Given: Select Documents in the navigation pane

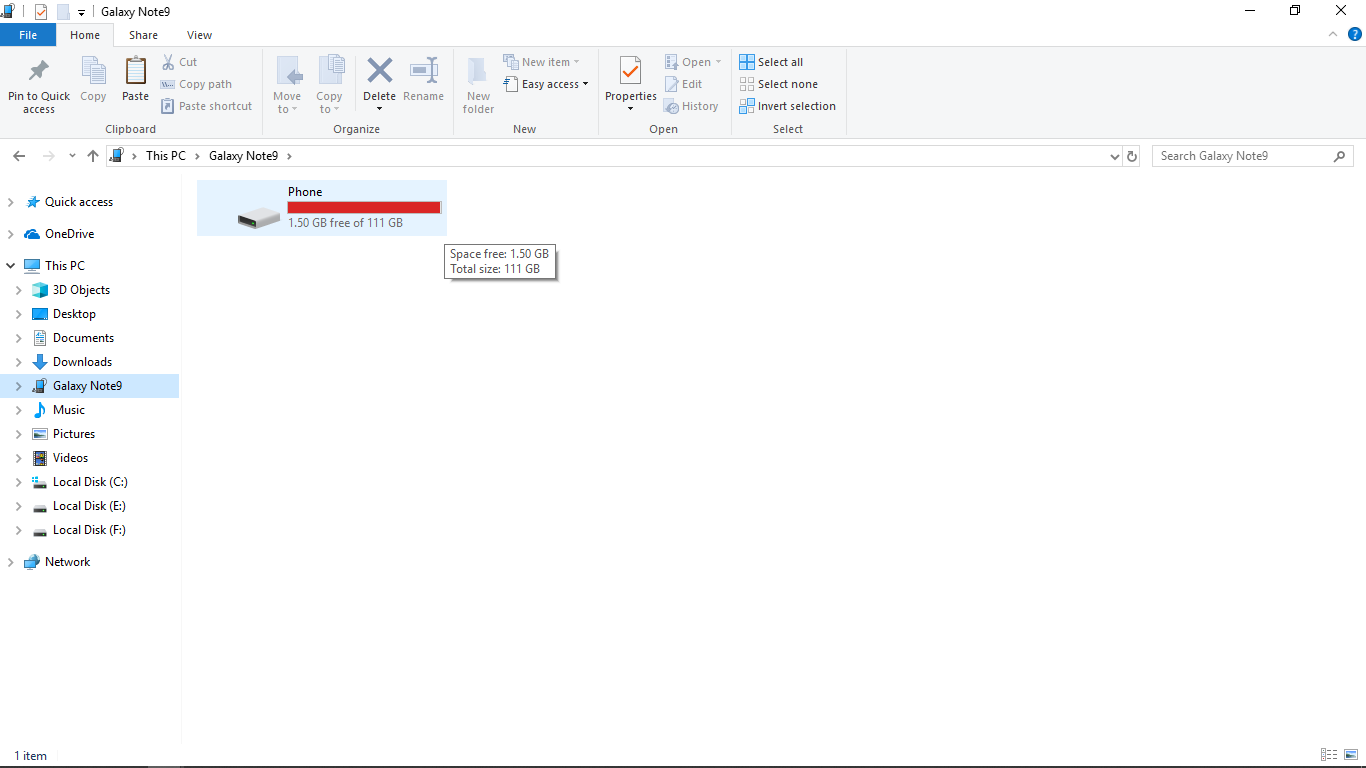Looking at the screenshot, I should pyautogui.click(x=83, y=338).
